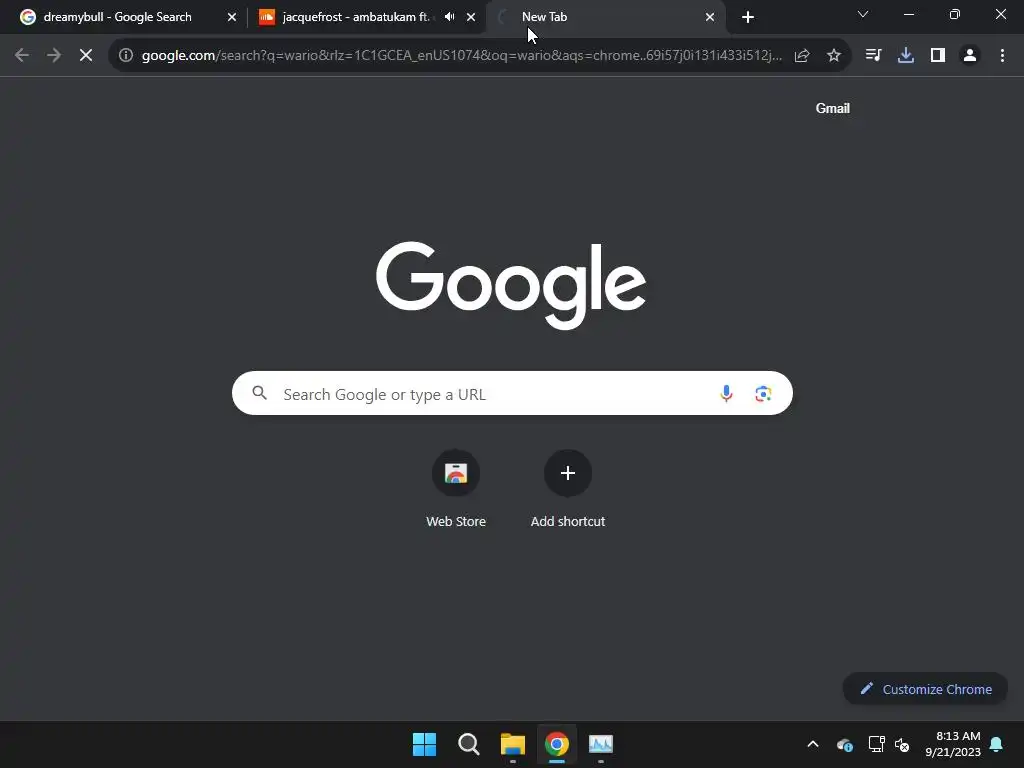This screenshot has width=1024, height=768.
Task: Share this page icon
Action: [x=802, y=56]
